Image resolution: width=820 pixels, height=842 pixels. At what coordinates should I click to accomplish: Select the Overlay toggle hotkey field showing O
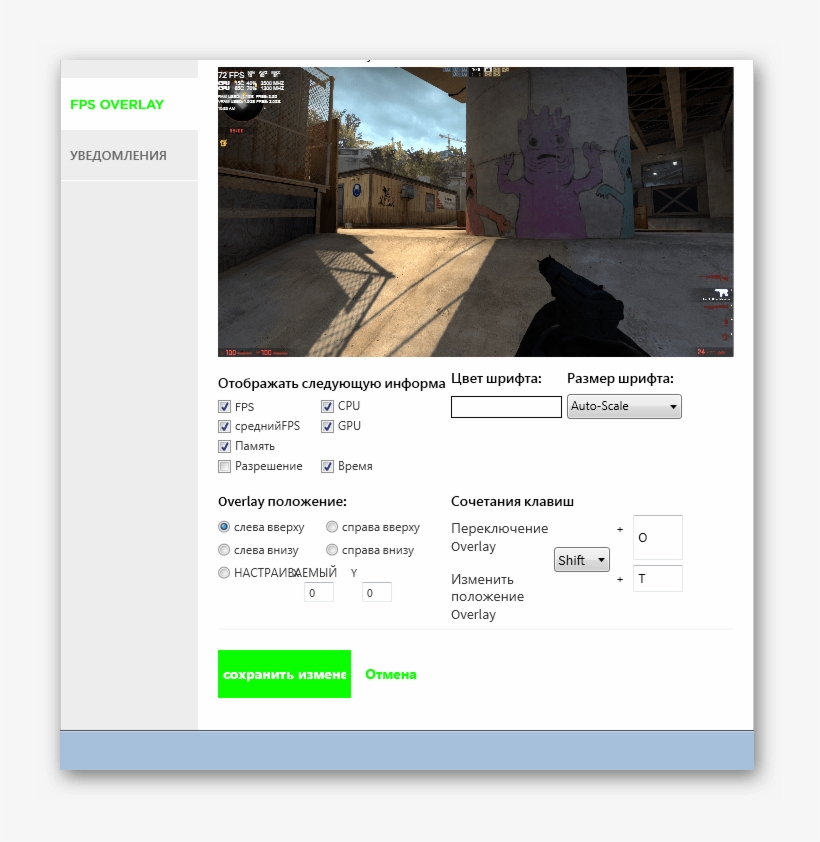[x=657, y=537]
